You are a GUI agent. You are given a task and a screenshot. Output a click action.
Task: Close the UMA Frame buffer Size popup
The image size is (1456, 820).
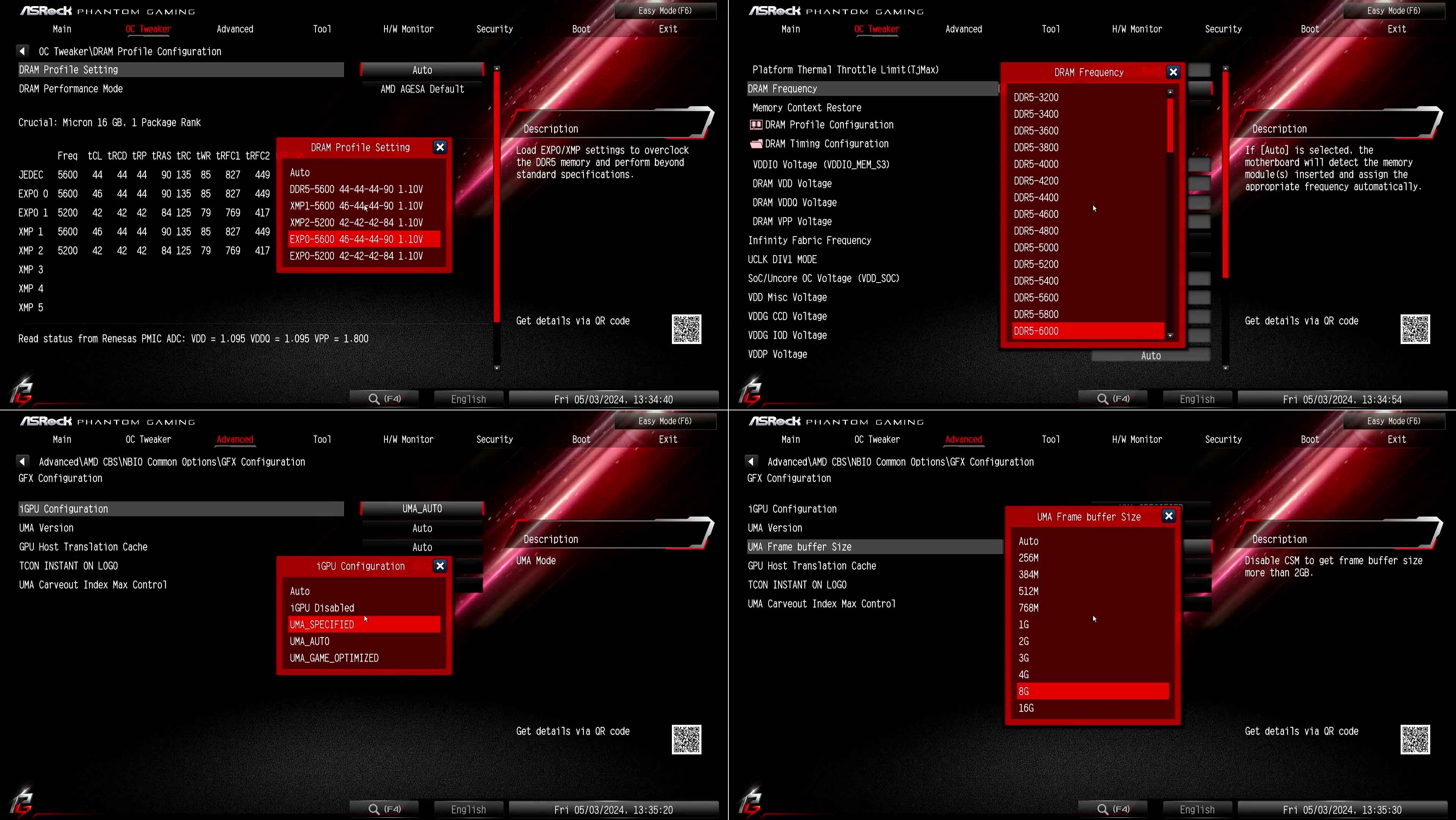point(1168,516)
